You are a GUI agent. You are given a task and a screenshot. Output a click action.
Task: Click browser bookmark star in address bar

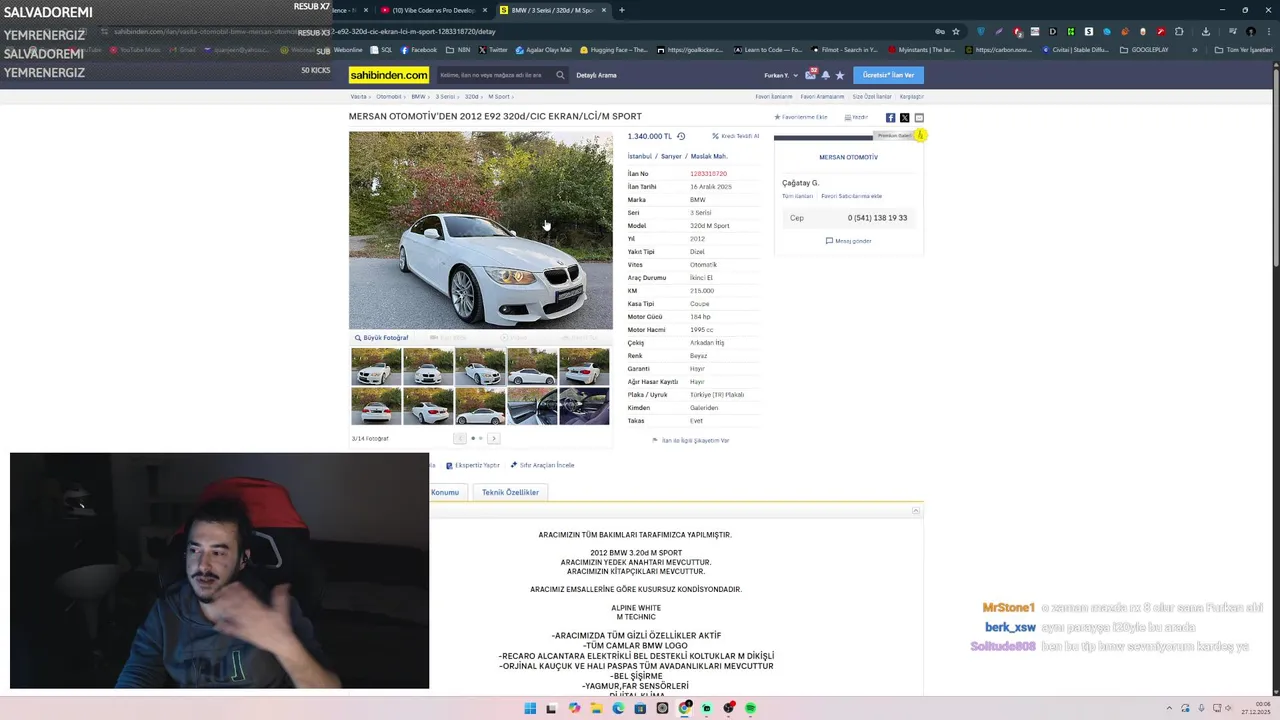[956, 31]
